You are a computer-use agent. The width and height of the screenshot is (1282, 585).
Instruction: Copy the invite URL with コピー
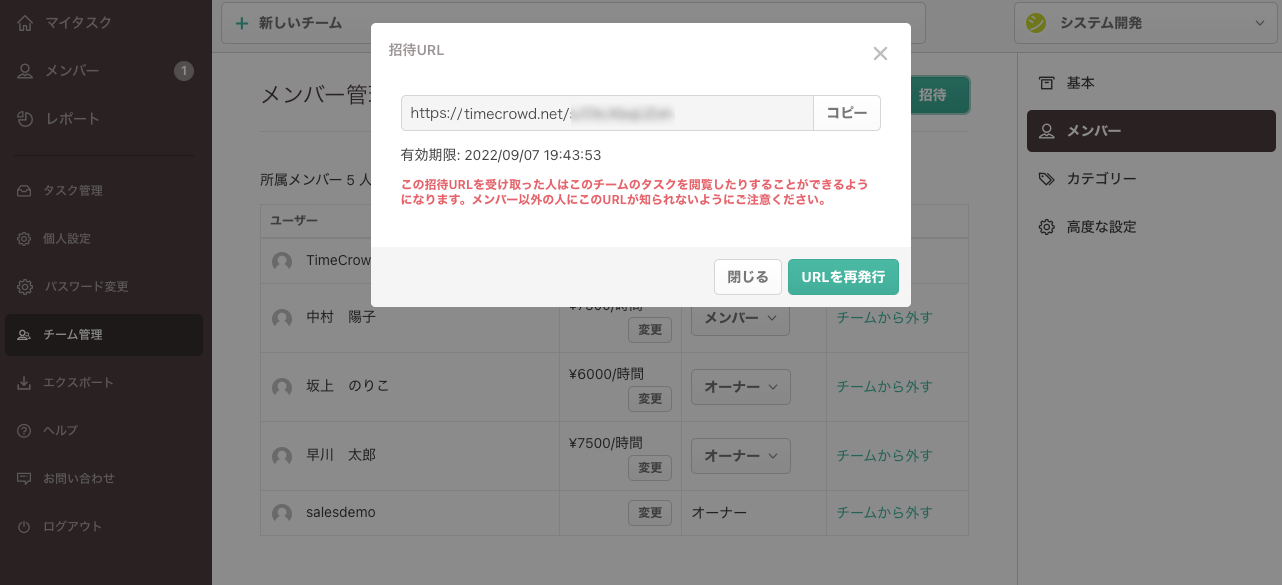(x=846, y=113)
